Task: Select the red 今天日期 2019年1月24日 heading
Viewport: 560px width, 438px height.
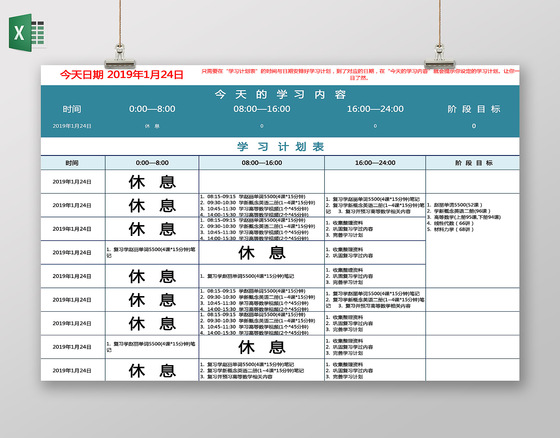Action: 121,75
